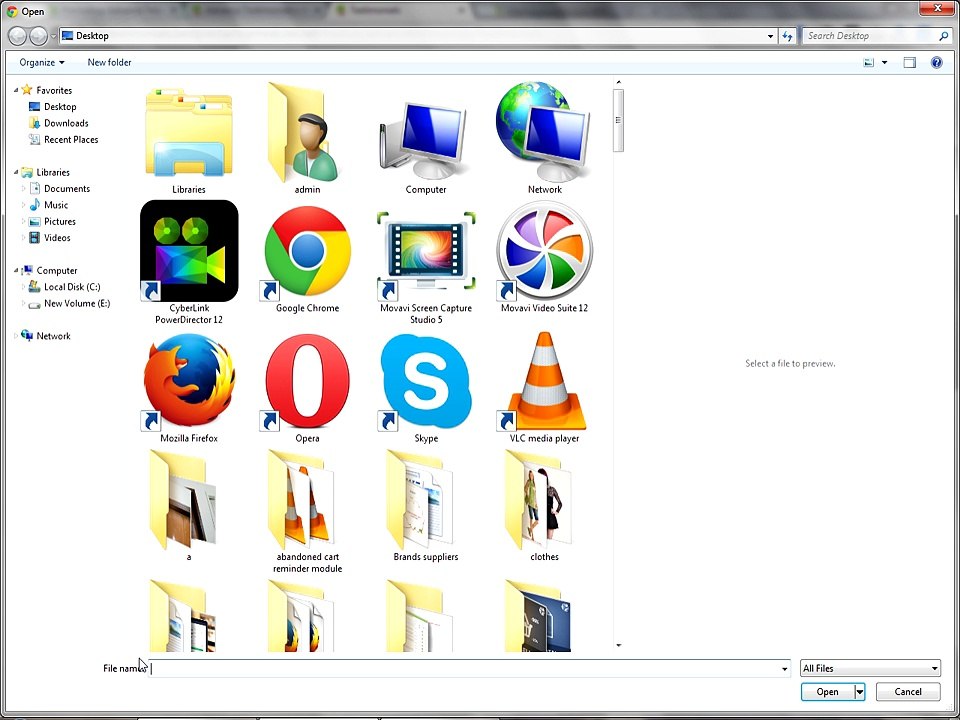
Task: Select Videos in navigation pane
Action: pyautogui.click(x=50, y=238)
